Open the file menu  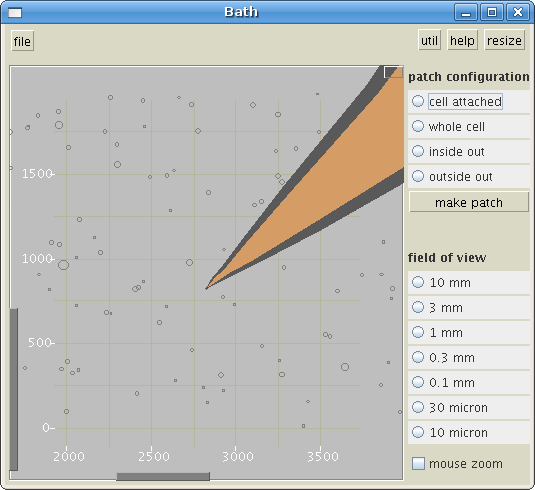22,41
